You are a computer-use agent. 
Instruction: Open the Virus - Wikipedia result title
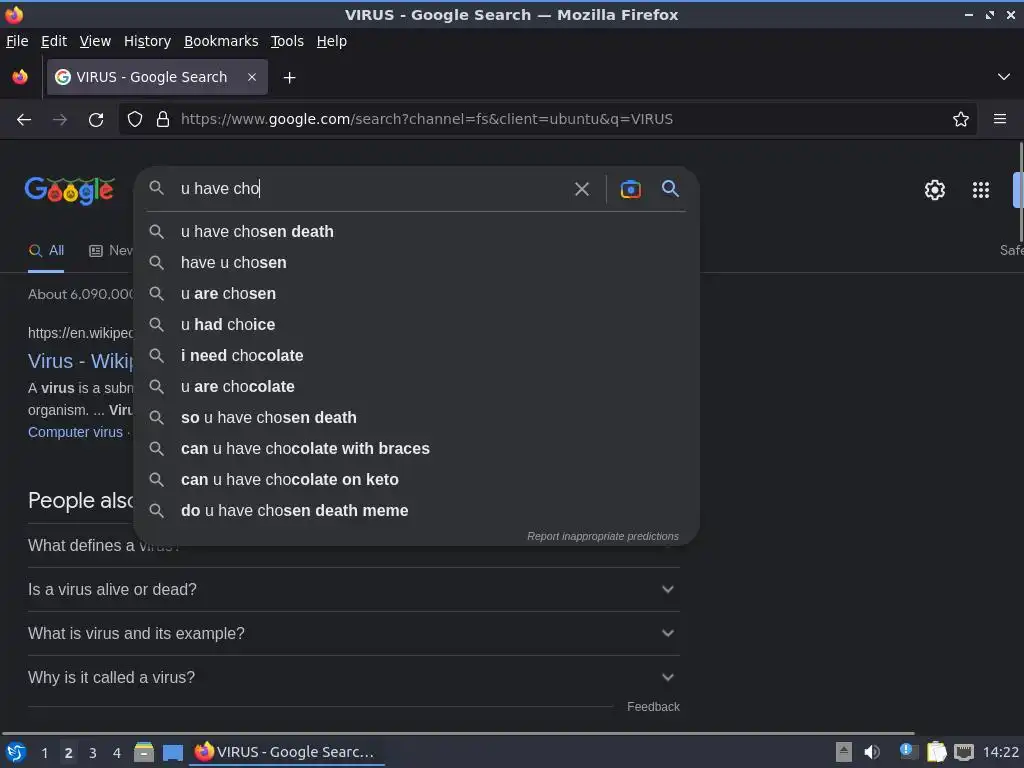click(80, 361)
